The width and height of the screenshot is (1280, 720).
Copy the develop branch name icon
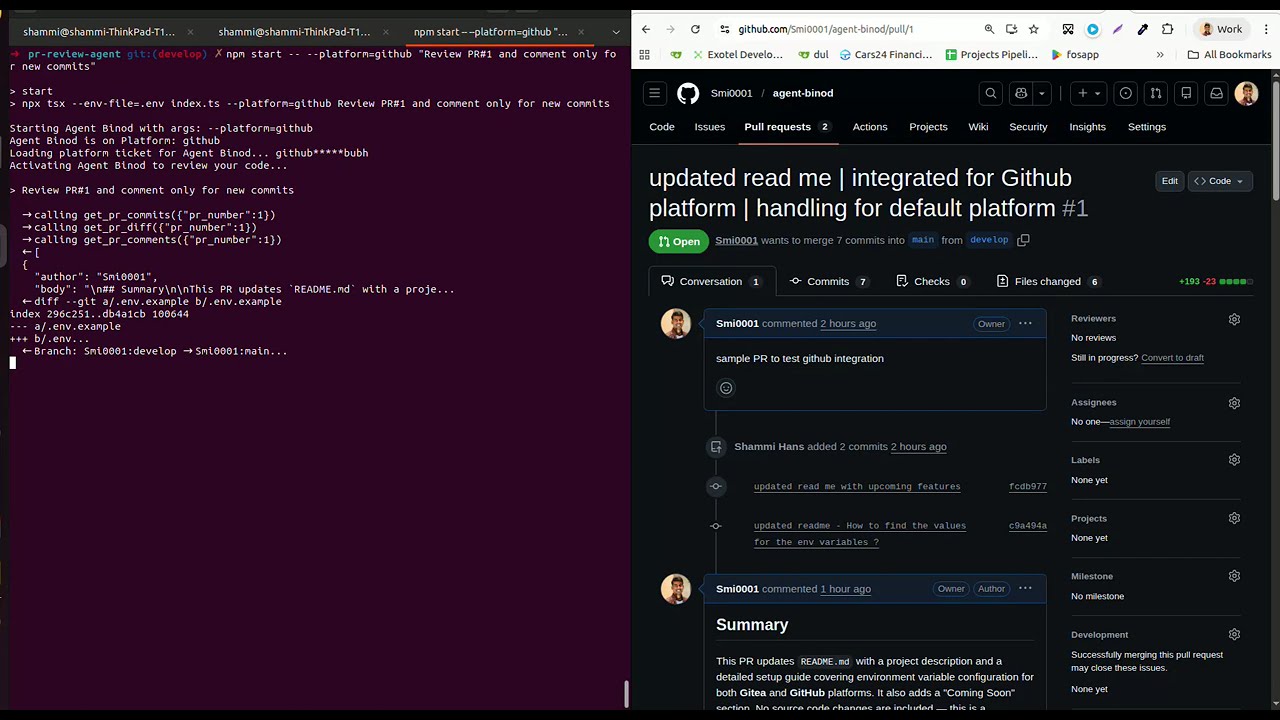coord(1023,240)
